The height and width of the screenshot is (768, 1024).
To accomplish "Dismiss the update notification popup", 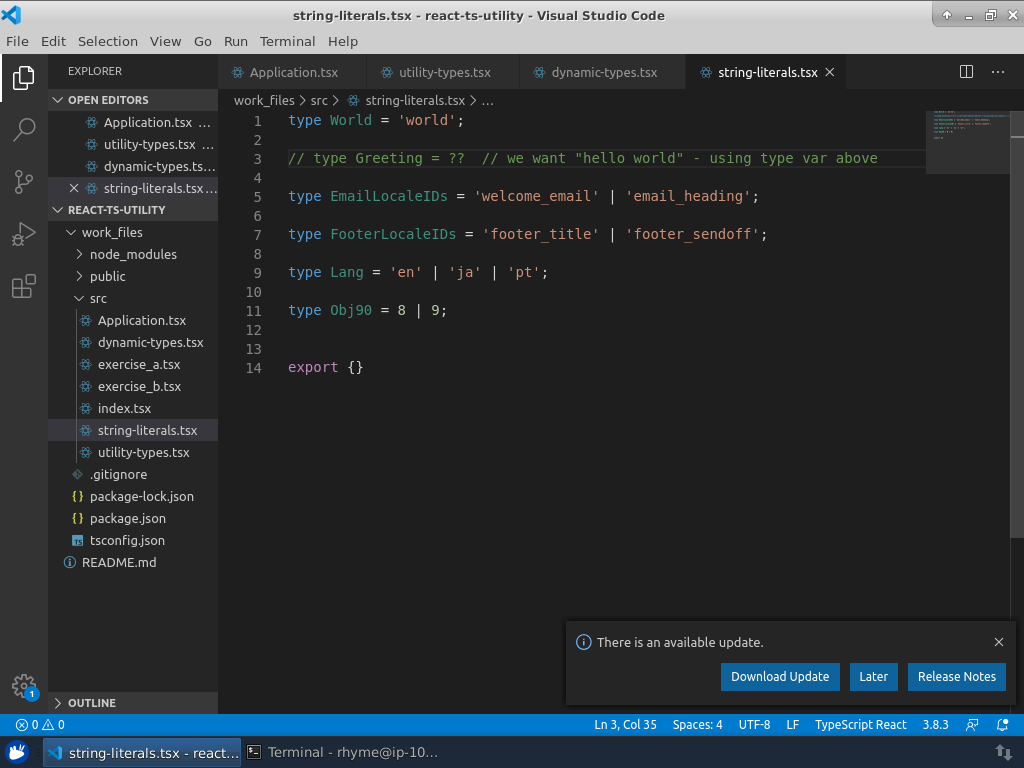I will pyautogui.click(x=998, y=642).
